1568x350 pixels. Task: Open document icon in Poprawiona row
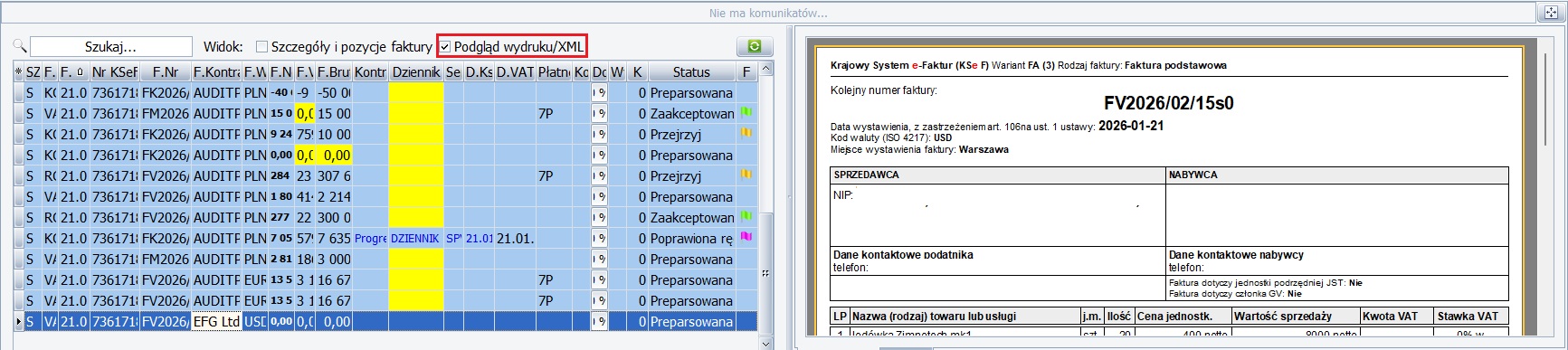(599, 238)
